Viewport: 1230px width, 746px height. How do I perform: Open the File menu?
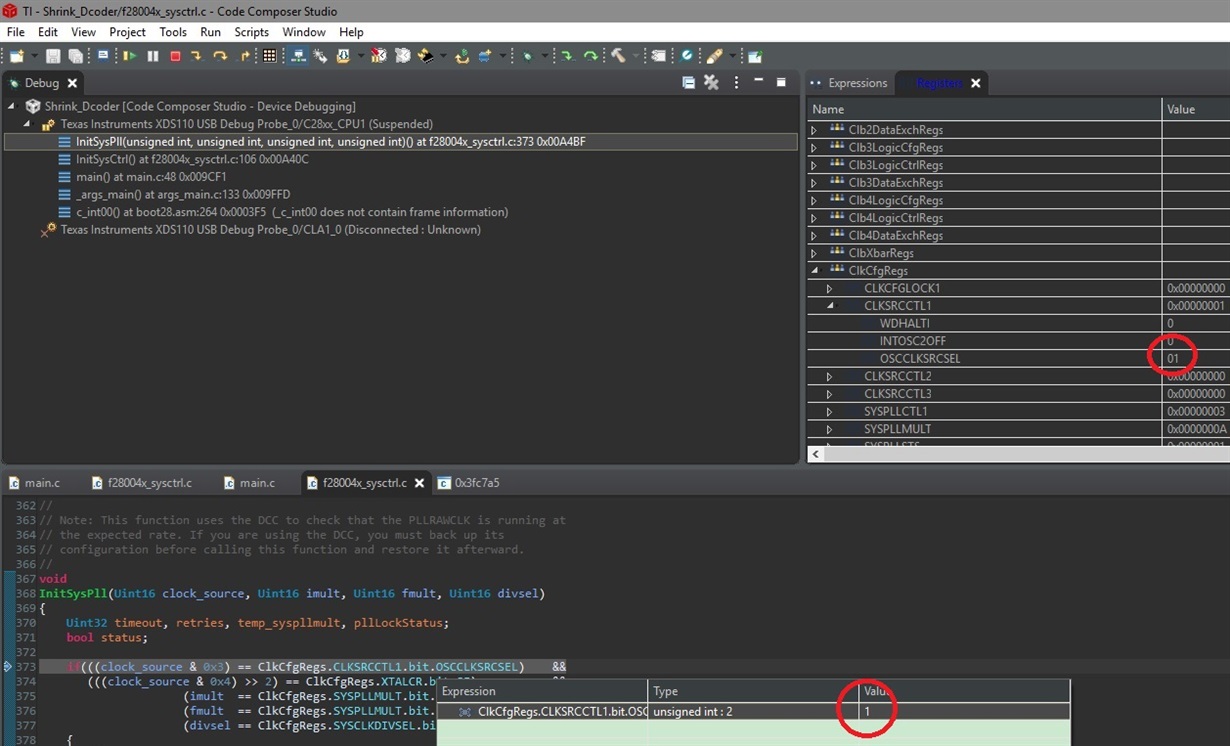point(16,32)
